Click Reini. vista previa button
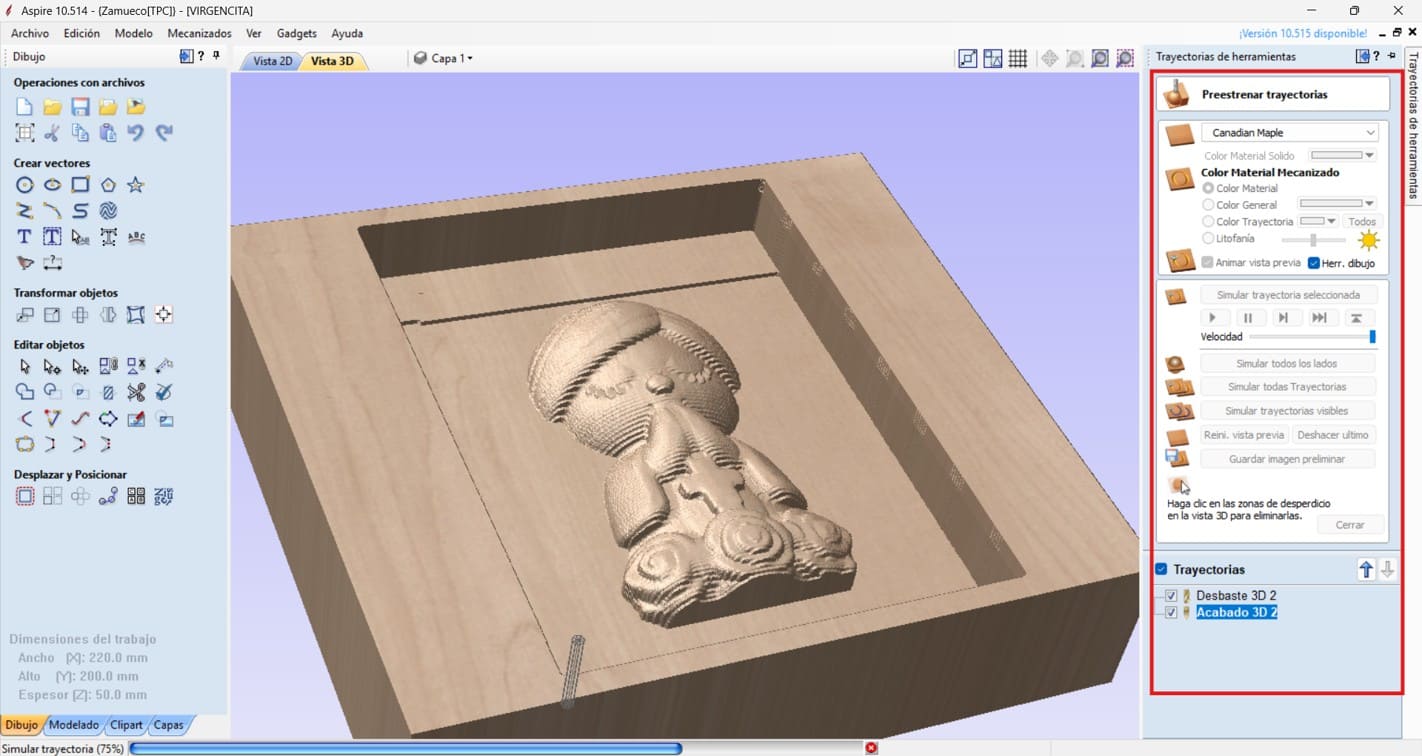This screenshot has width=1422, height=756. click(1243, 435)
